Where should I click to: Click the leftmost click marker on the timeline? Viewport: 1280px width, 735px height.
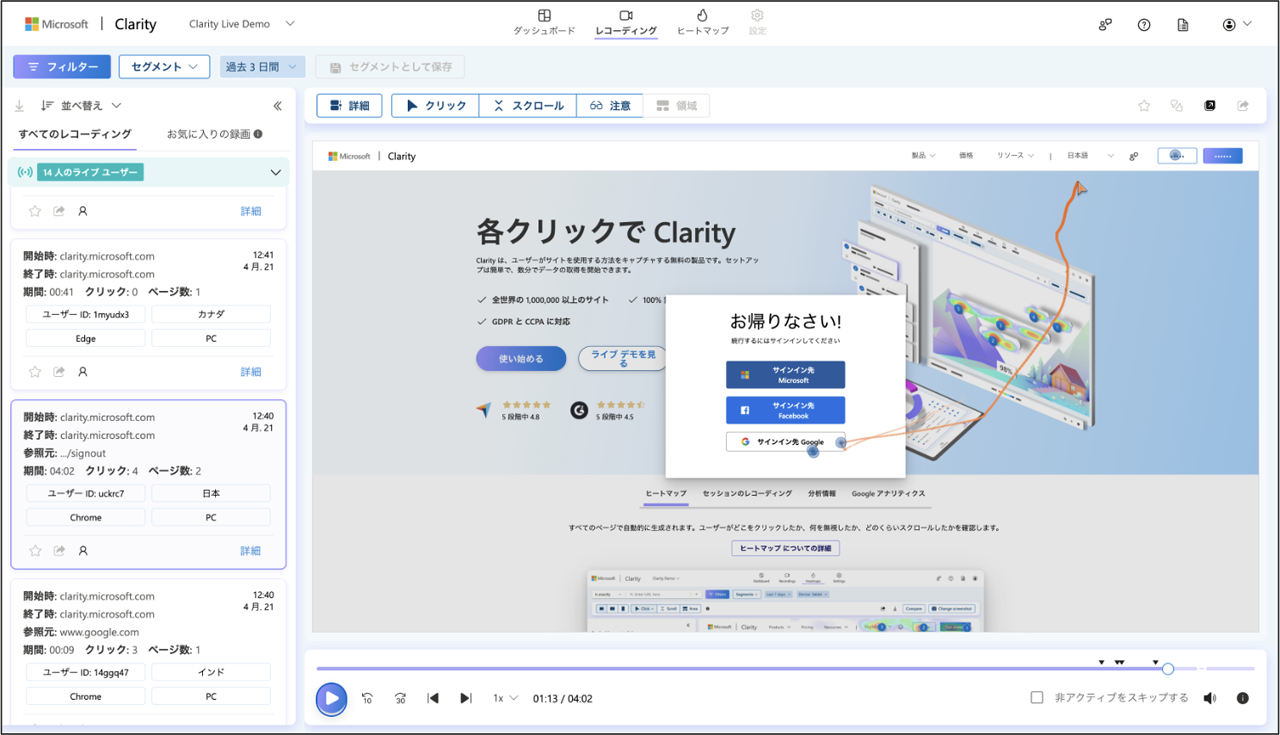1101,662
